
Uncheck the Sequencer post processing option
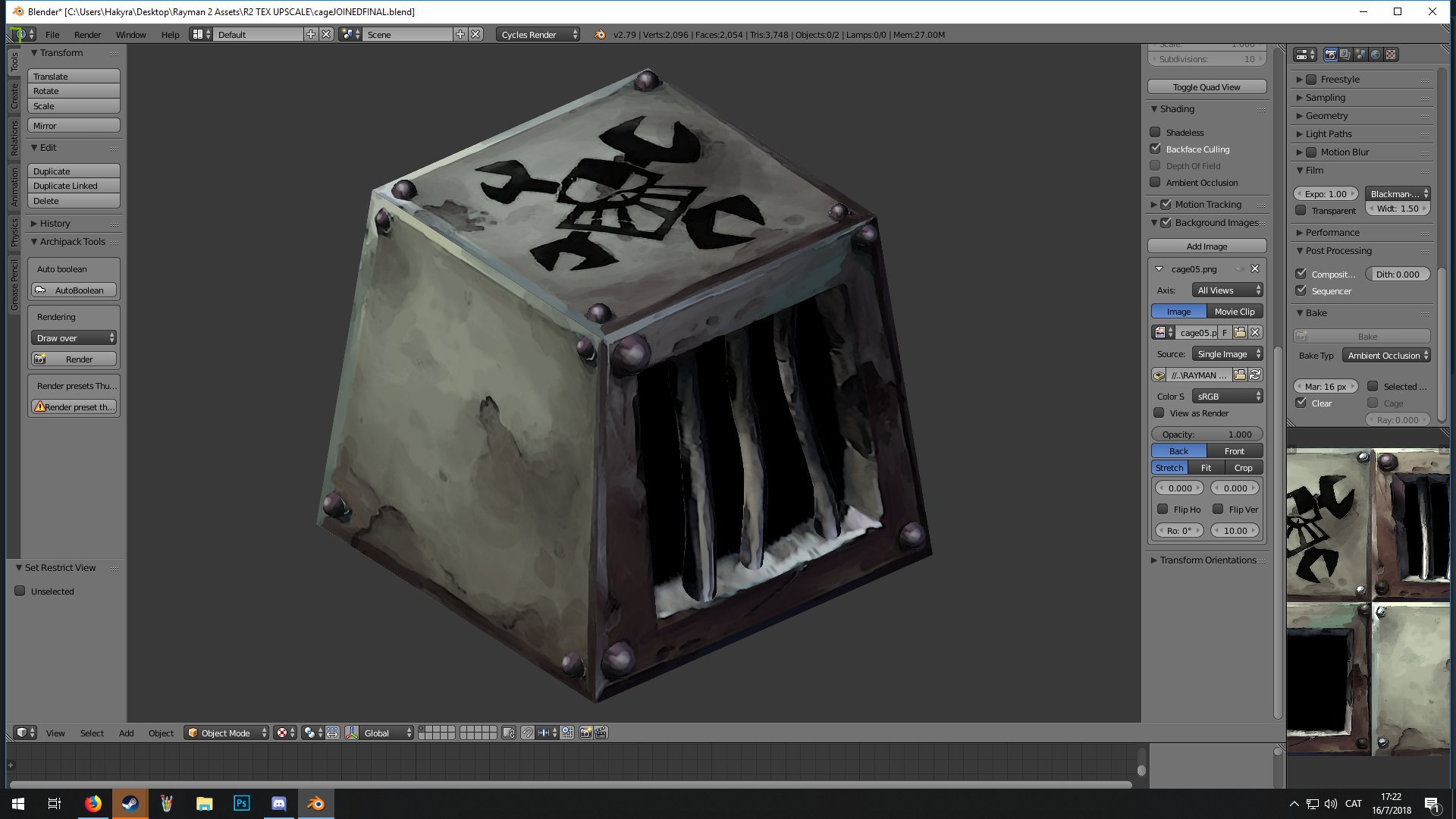click(1301, 290)
